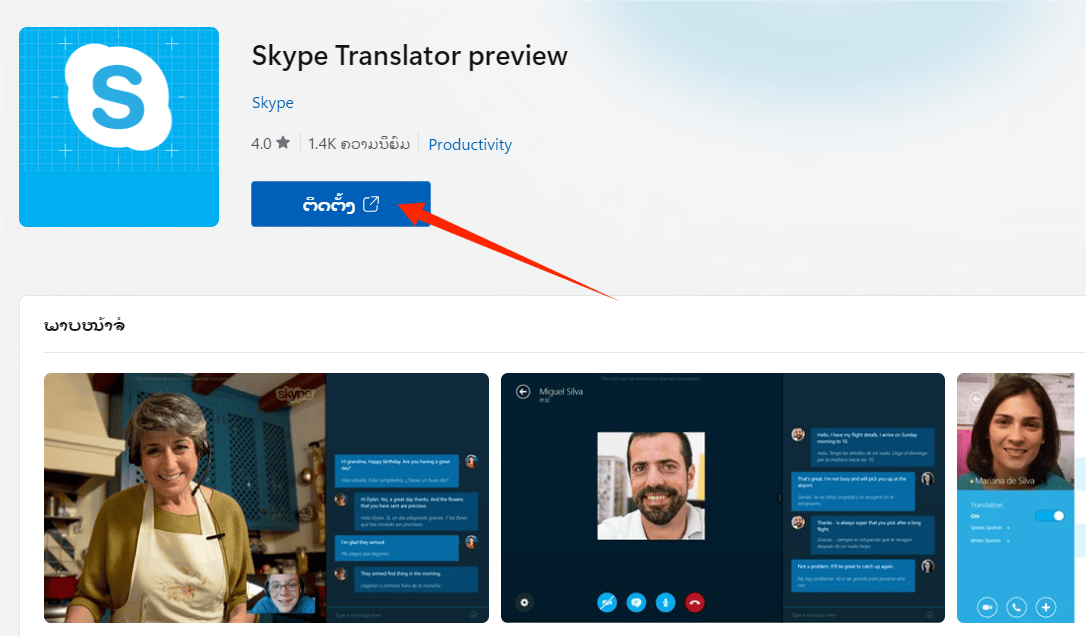This screenshot has width=1086, height=636.
Task: Click the star icon next to 4.0
Action: [283, 143]
